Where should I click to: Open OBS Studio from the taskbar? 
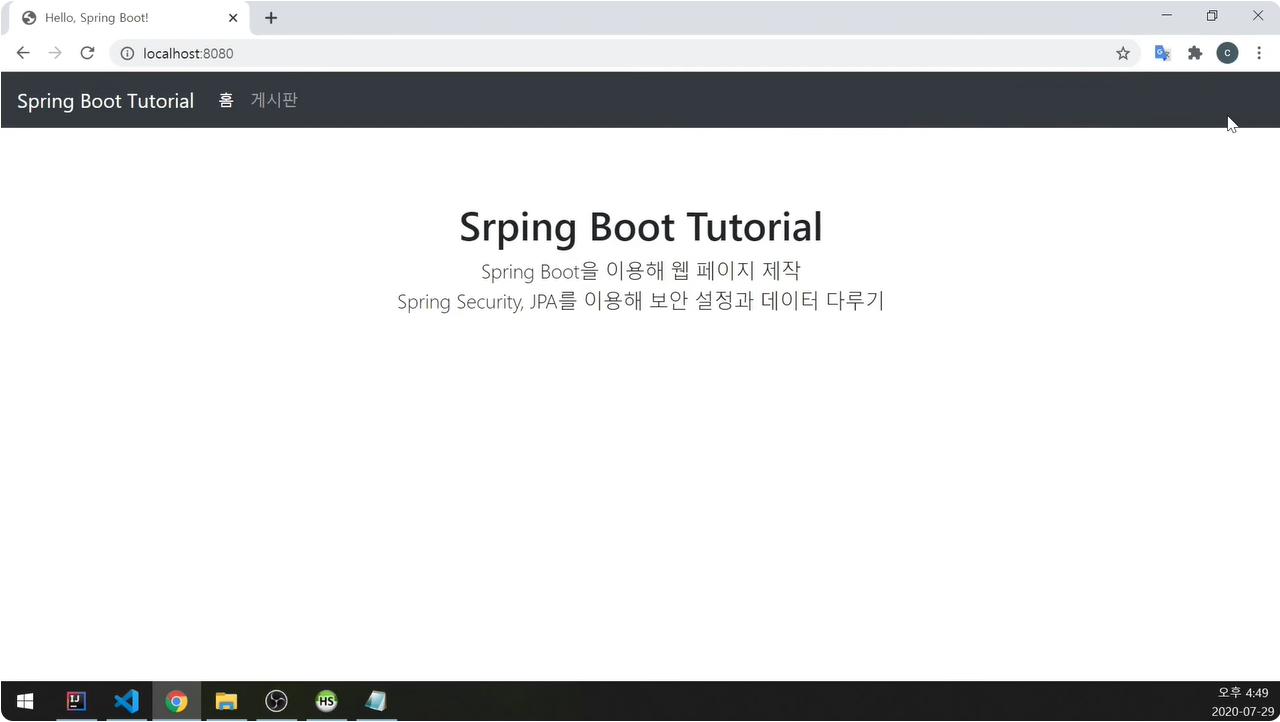point(276,701)
